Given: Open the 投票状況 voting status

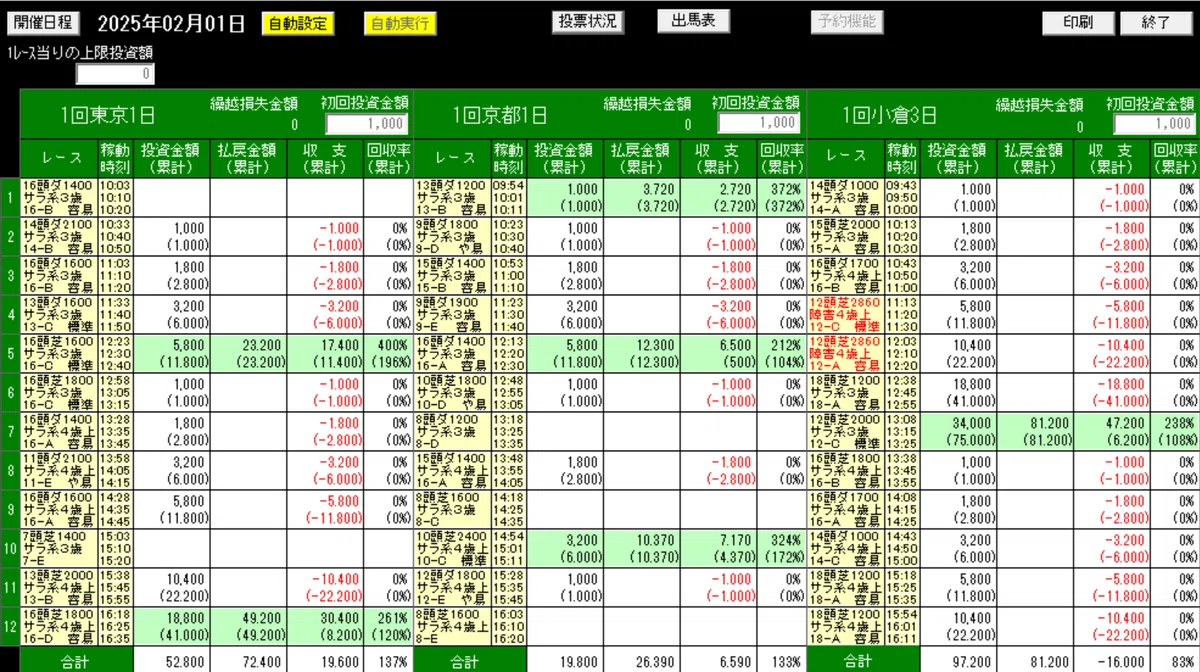Looking at the screenshot, I should point(588,21).
